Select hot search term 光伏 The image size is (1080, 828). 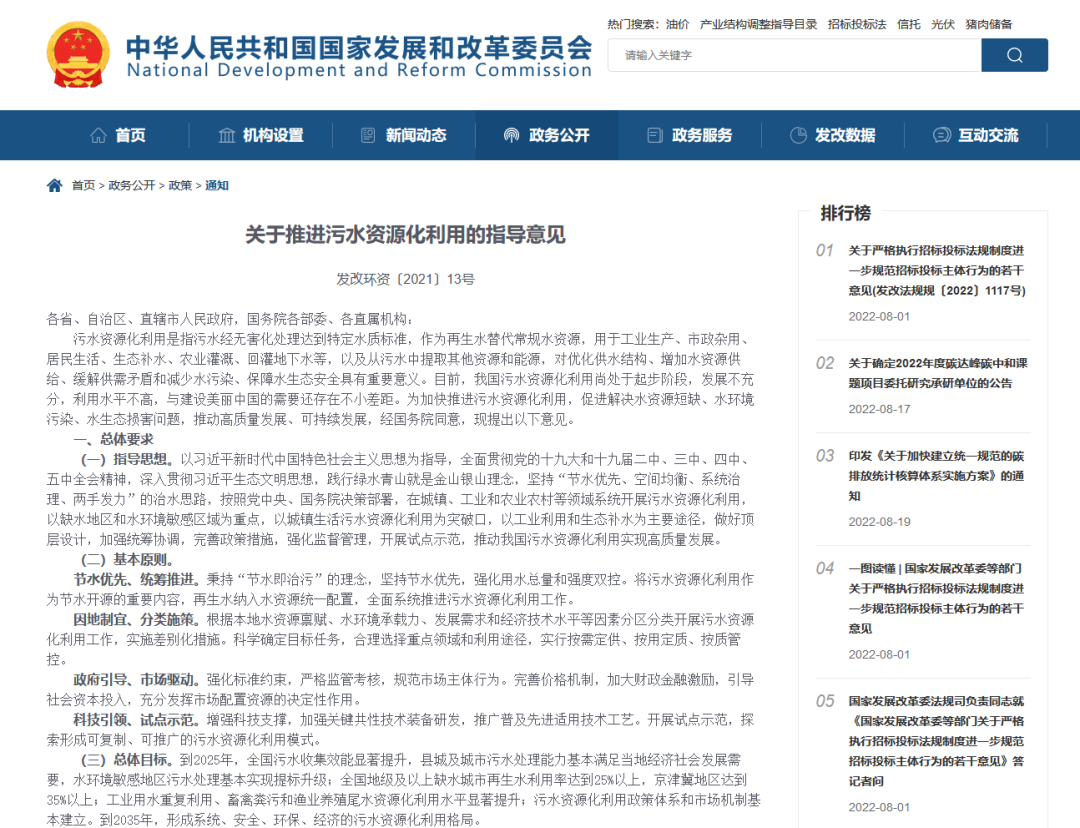(x=943, y=24)
